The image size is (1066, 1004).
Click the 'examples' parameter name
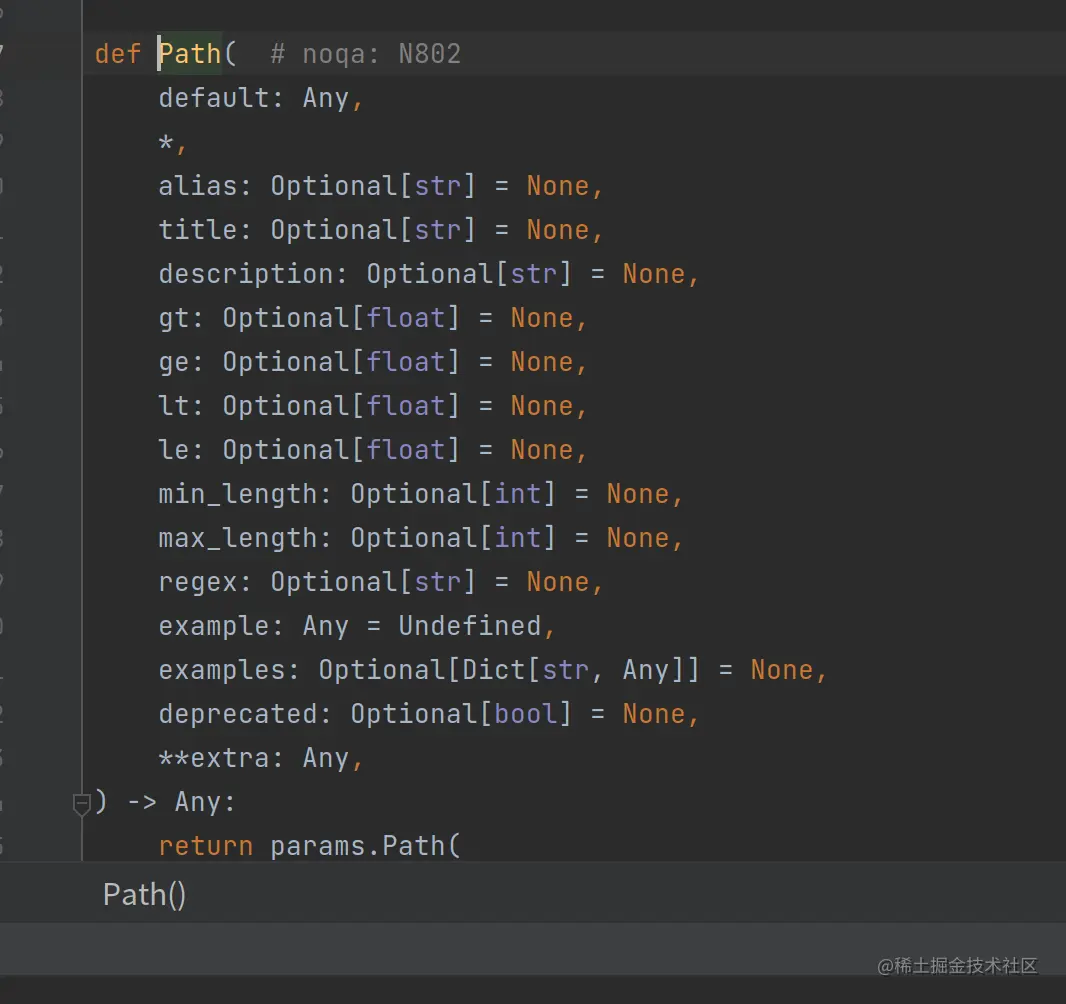tap(222, 670)
